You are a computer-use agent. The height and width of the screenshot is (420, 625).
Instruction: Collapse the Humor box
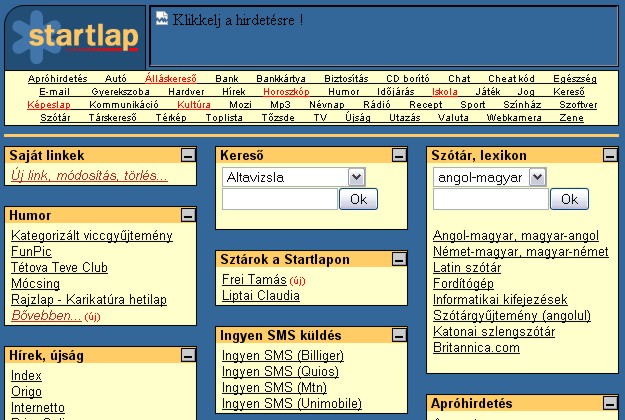(x=188, y=215)
